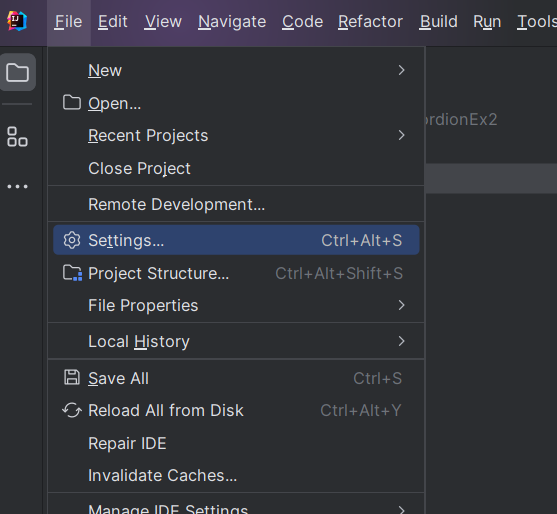Click the folder icon next to Open

click(x=72, y=103)
